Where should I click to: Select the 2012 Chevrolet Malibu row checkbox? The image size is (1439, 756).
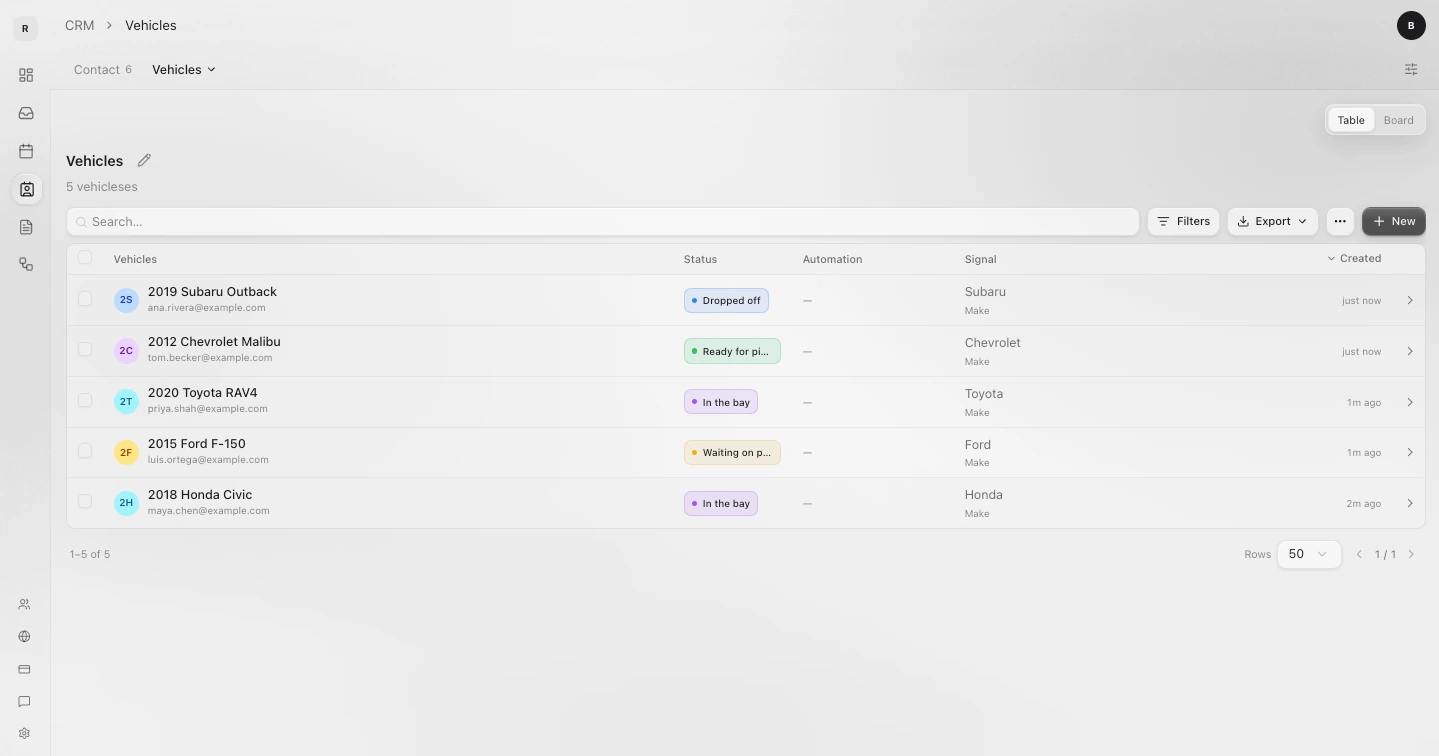(x=85, y=349)
